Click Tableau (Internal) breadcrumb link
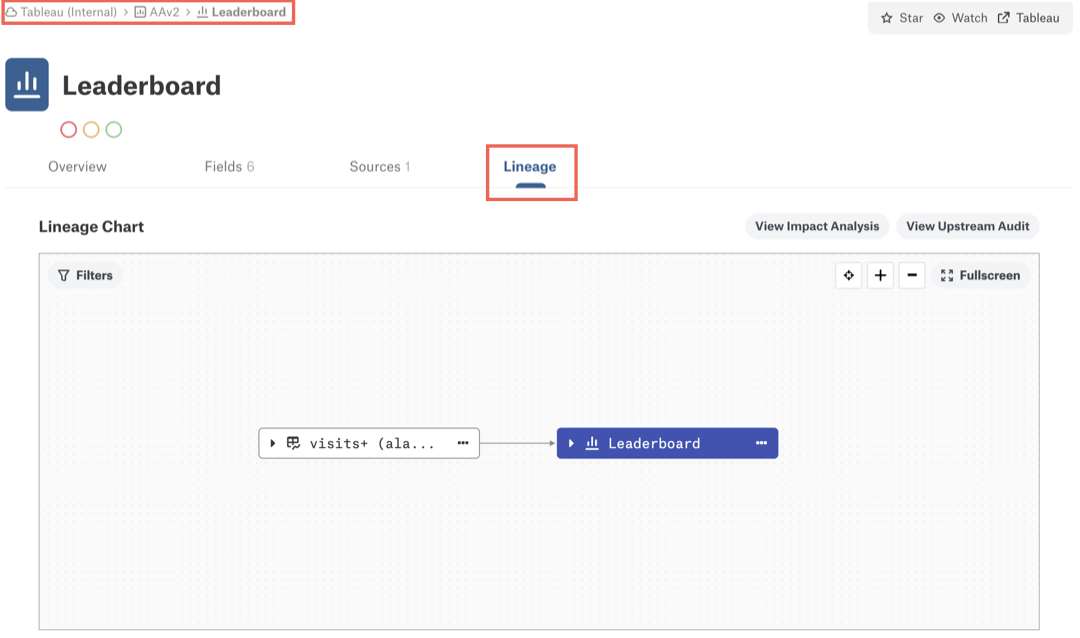The width and height of the screenshot is (1080, 638). (x=61, y=12)
